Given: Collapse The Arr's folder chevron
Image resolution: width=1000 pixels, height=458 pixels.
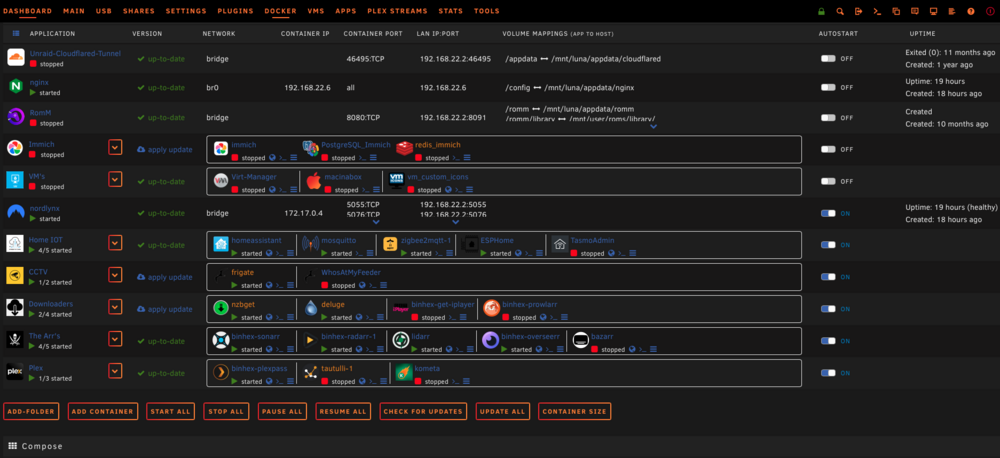Looking at the screenshot, I should pos(115,339).
